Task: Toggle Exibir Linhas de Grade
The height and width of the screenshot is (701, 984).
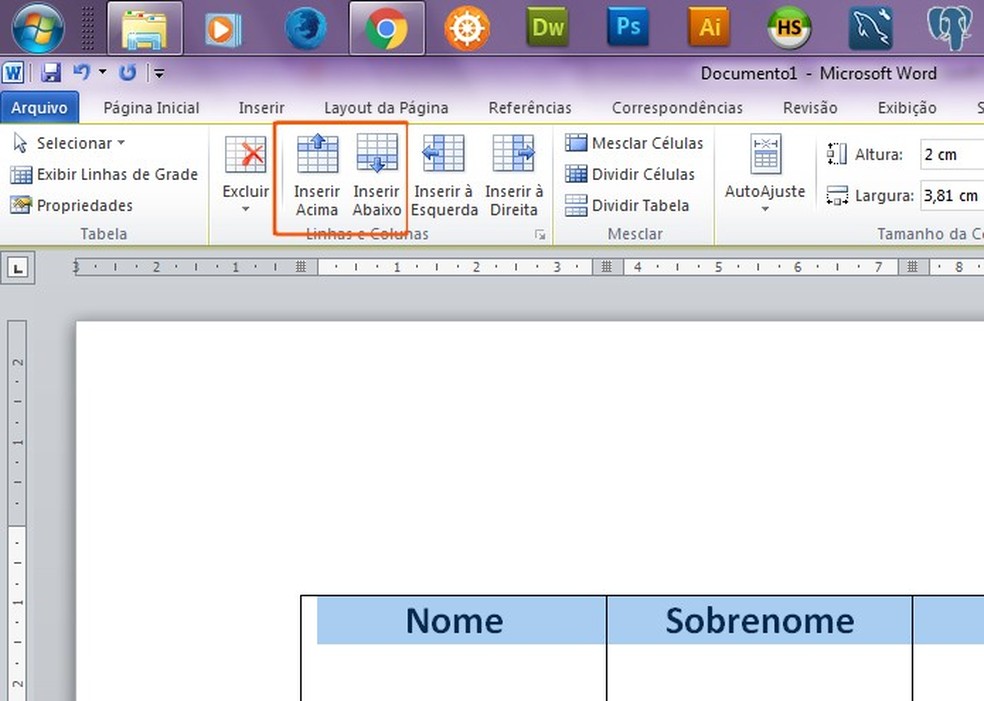Action: coord(104,174)
